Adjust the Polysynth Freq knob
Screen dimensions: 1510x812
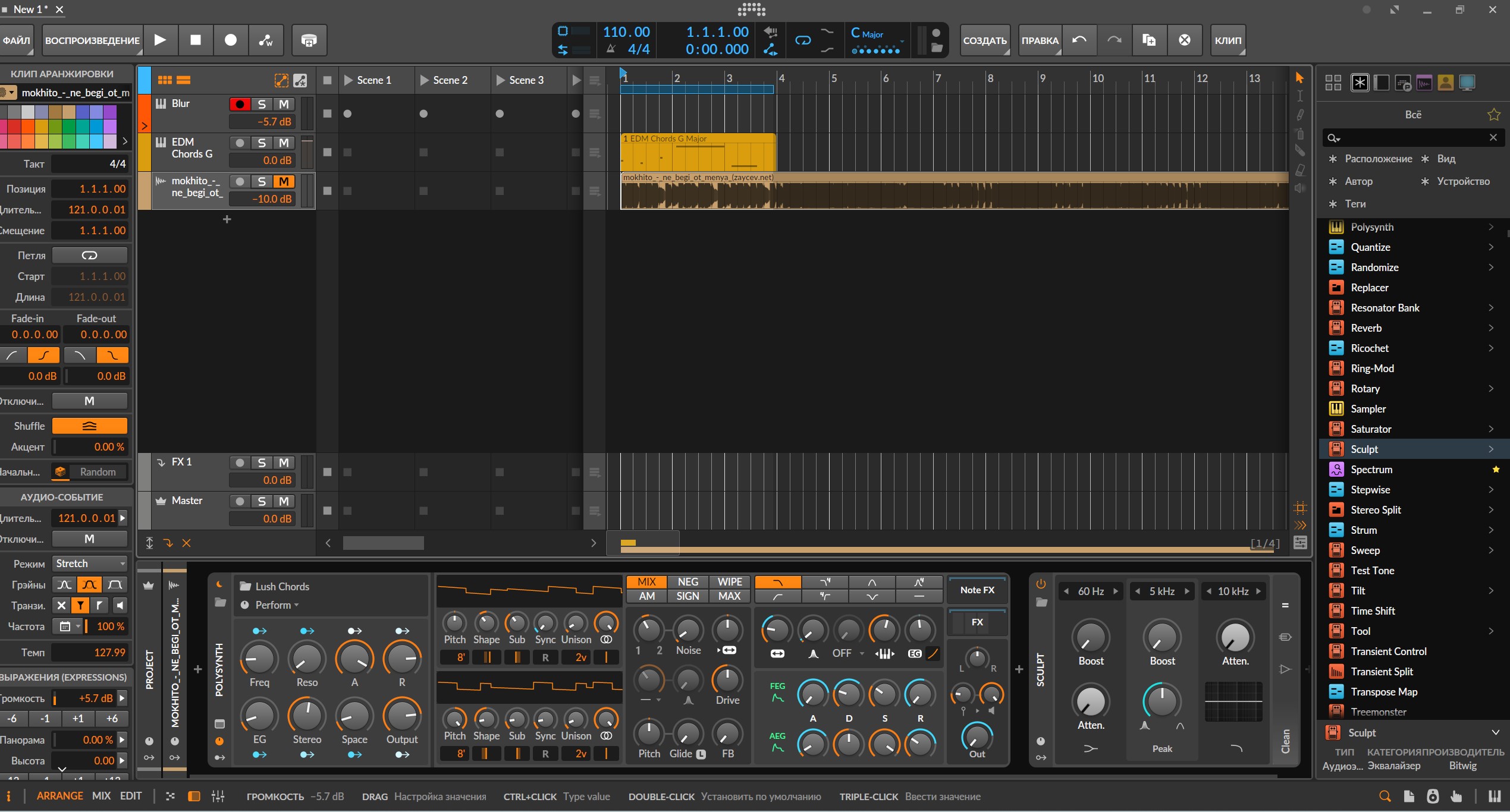(x=259, y=658)
